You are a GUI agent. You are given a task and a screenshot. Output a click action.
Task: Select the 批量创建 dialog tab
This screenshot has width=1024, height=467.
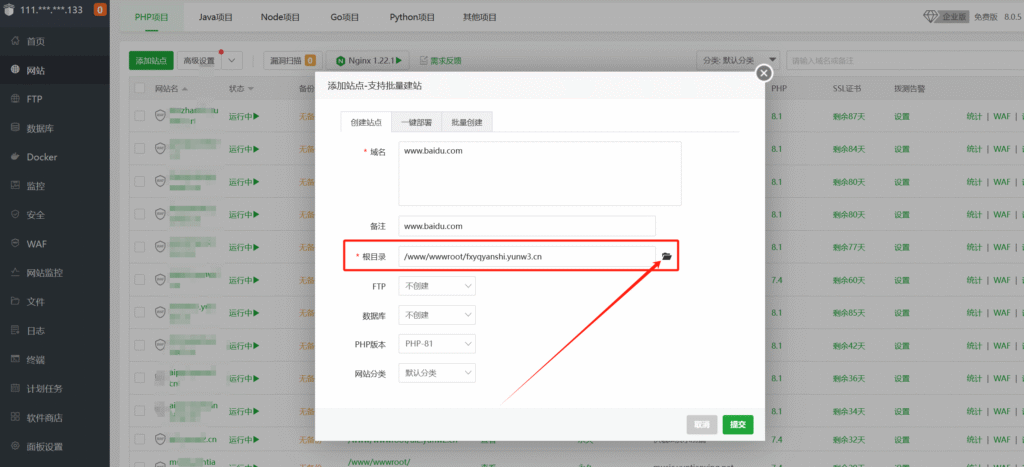pos(467,122)
